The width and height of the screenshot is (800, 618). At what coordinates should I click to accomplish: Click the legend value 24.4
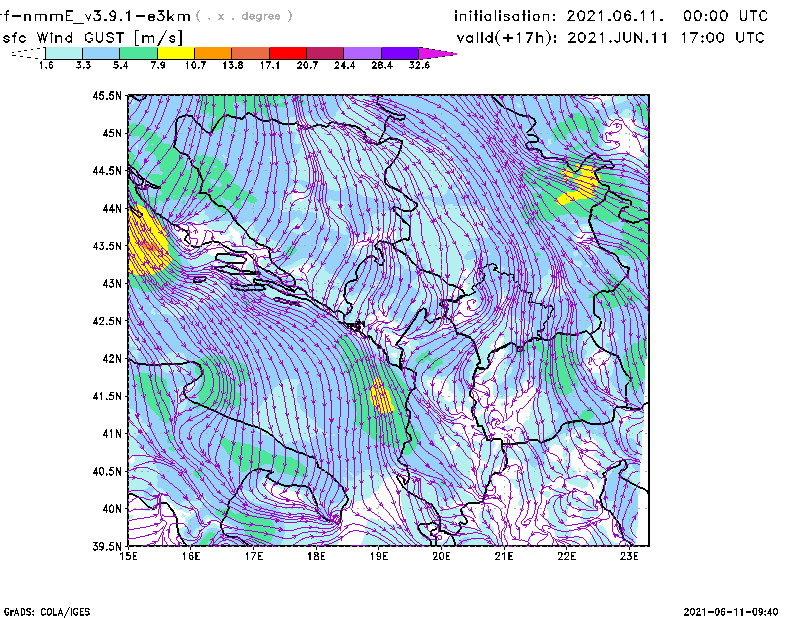pyautogui.click(x=344, y=65)
